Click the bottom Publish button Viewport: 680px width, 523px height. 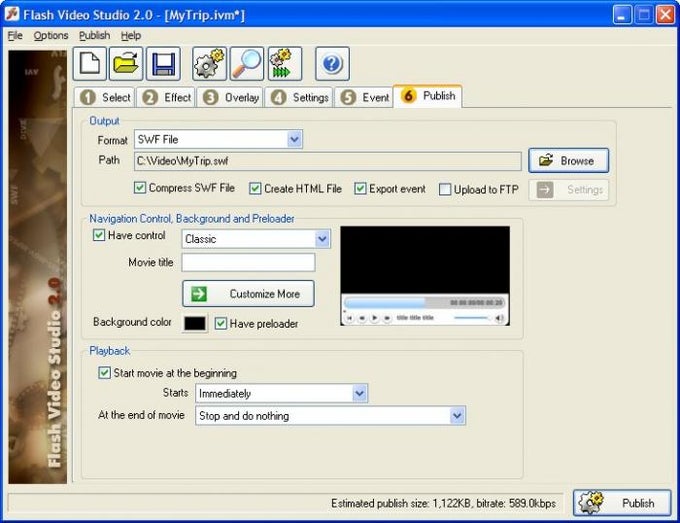[622, 503]
